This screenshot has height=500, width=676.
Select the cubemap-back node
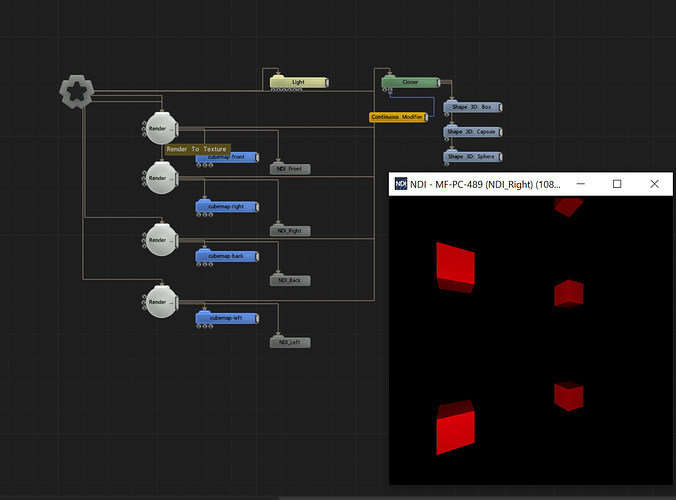(227, 256)
